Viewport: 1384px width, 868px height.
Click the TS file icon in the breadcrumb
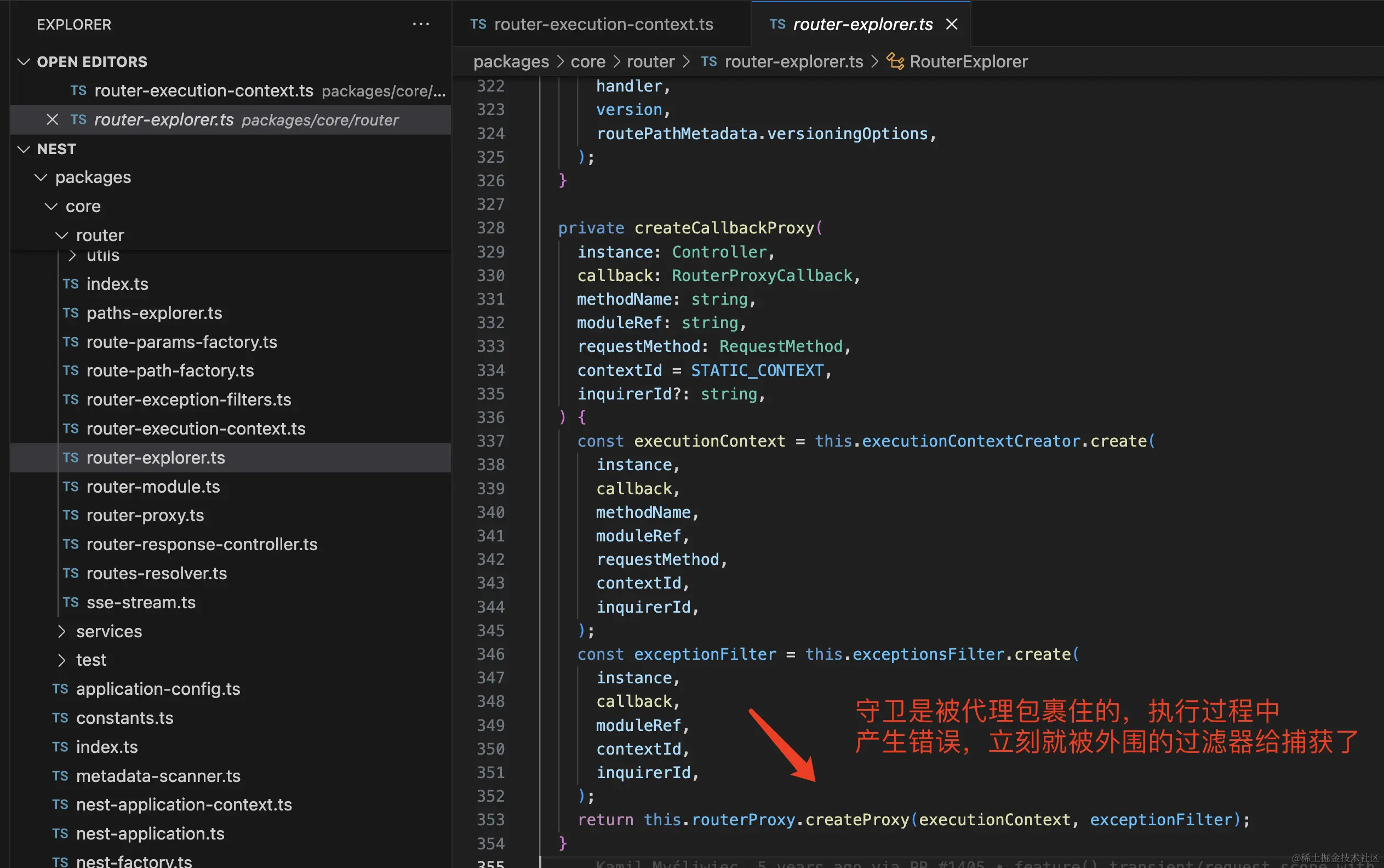point(709,61)
